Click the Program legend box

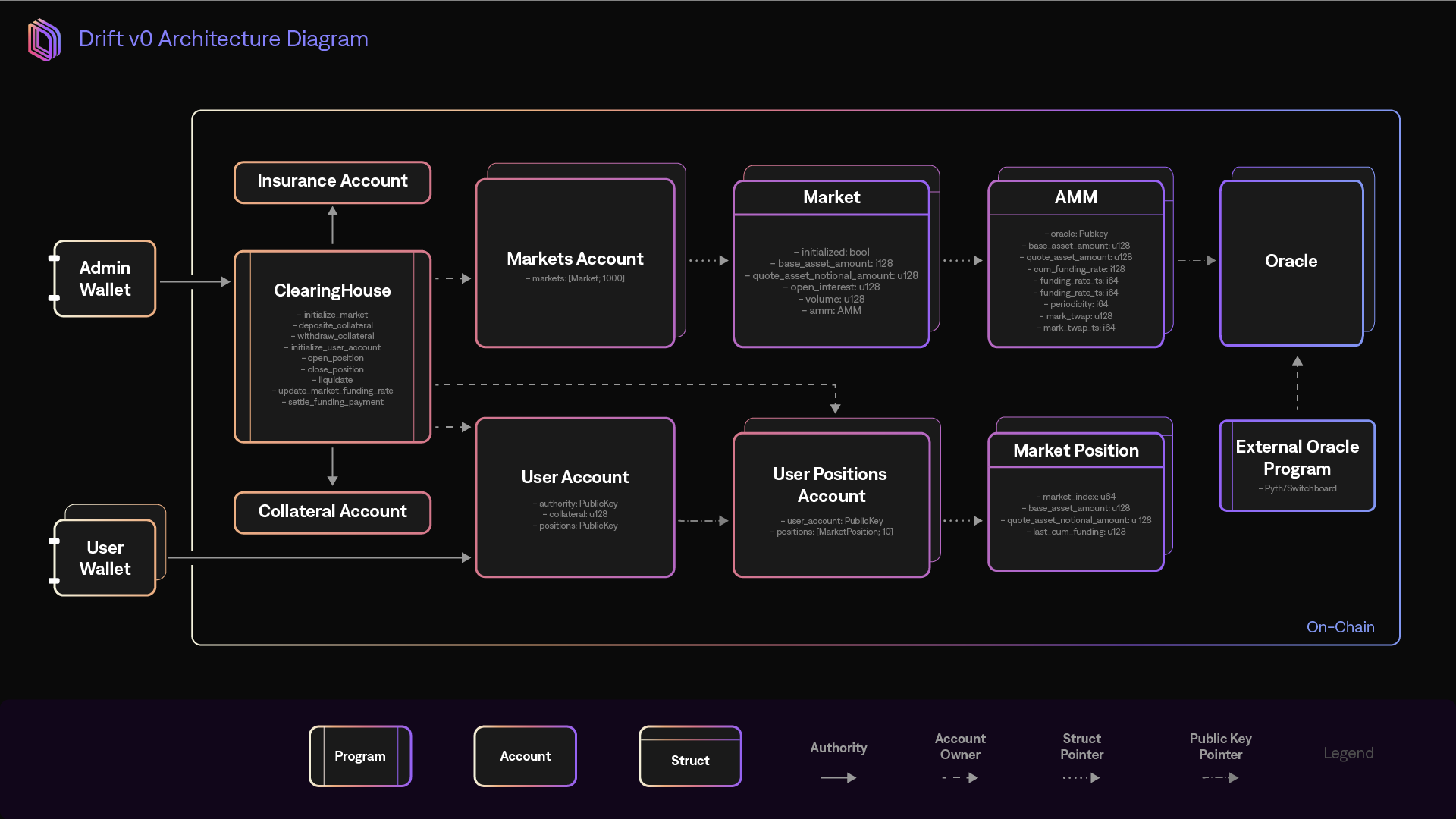pyautogui.click(x=360, y=756)
